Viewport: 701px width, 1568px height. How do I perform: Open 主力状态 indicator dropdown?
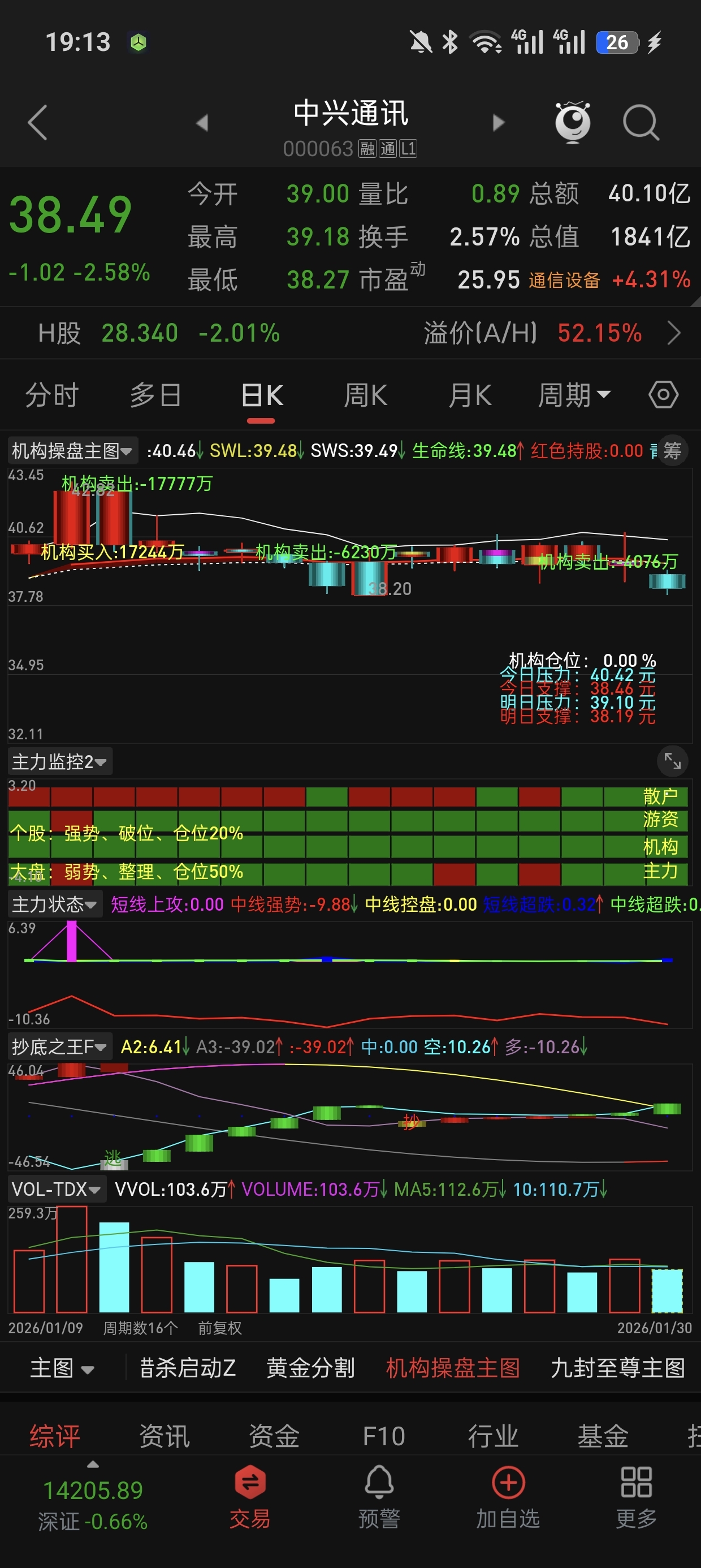tap(55, 904)
